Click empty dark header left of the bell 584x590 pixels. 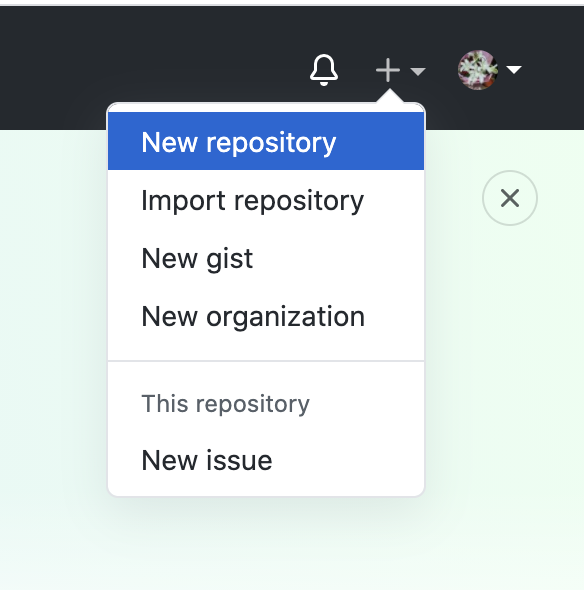coord(151,56)
